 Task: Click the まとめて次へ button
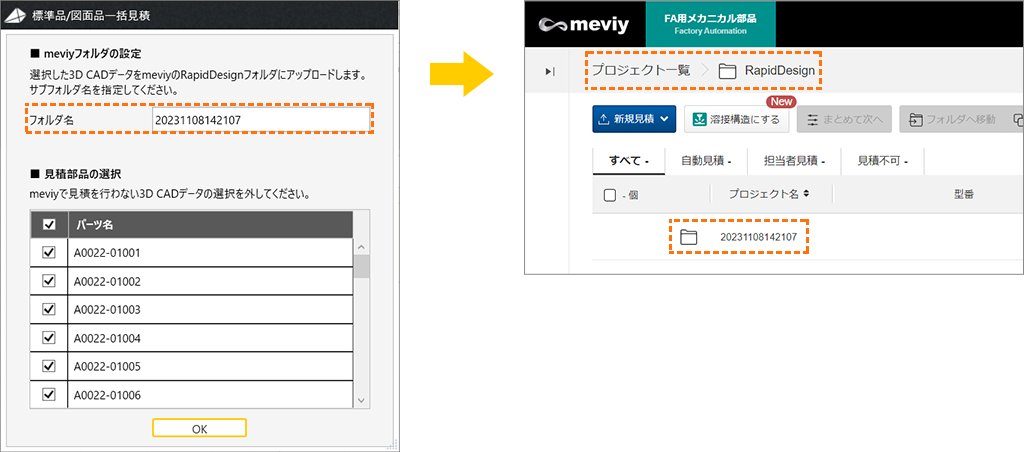844,120
